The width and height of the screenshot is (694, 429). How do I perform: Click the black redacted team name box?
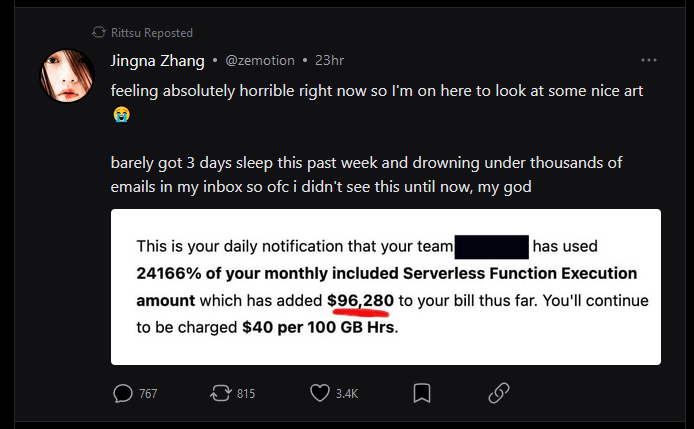coord(491,246)
